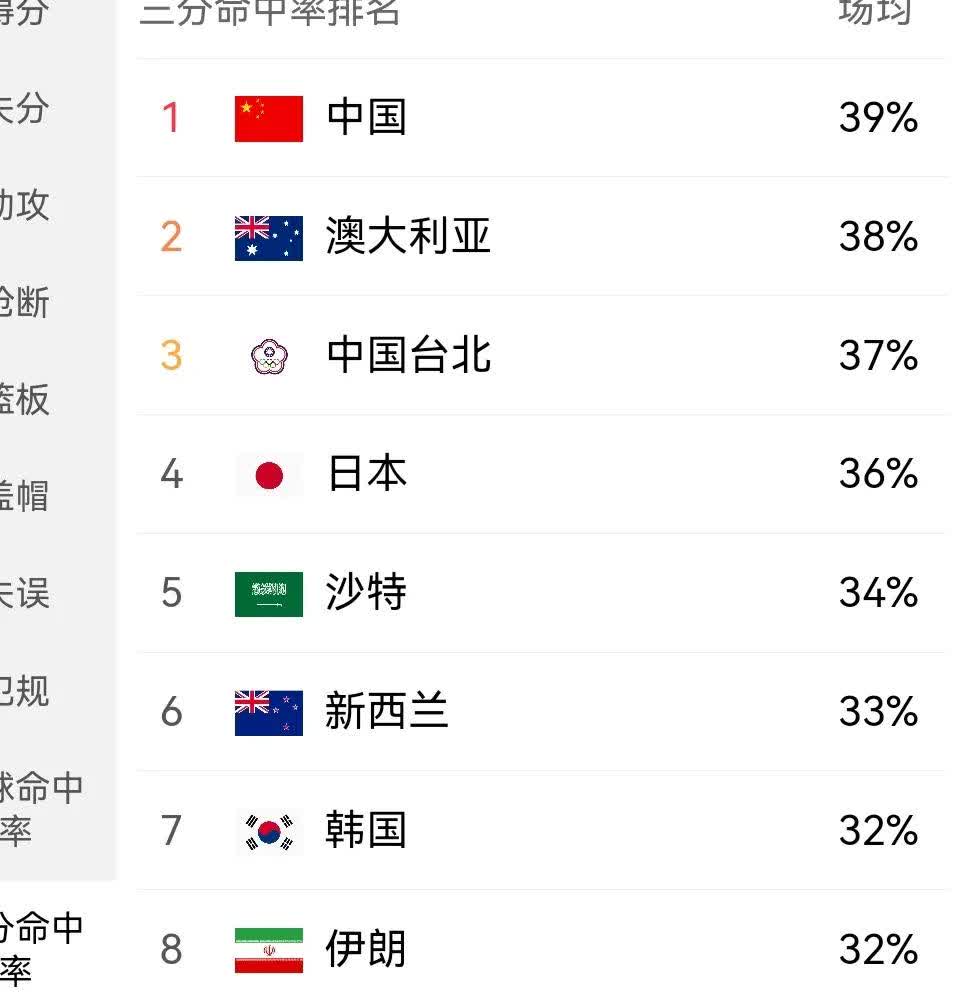Click the 场均 column header

pos(875,12)
